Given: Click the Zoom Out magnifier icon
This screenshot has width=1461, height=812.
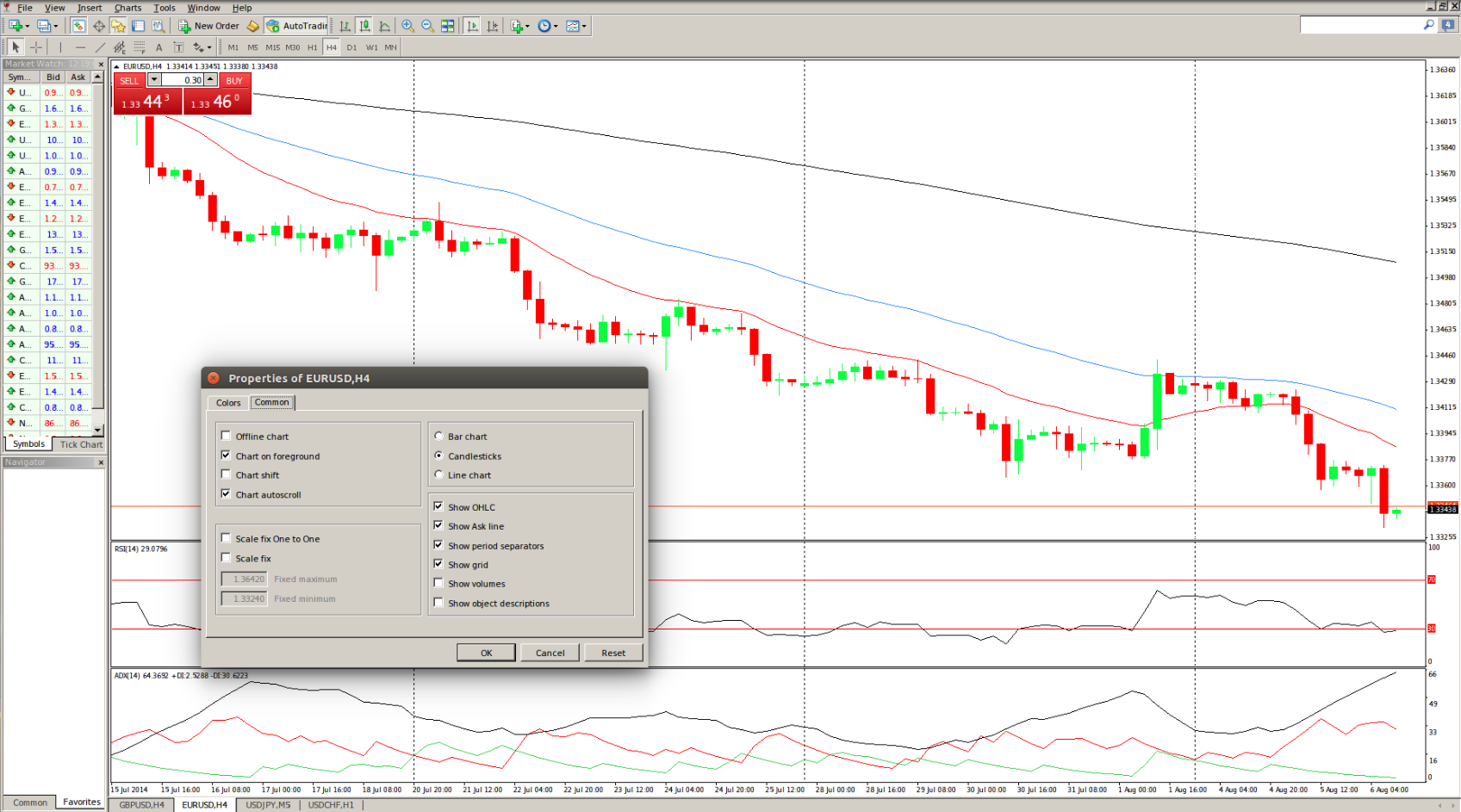Looking at the screenshot, I should [x=427, y=26].
